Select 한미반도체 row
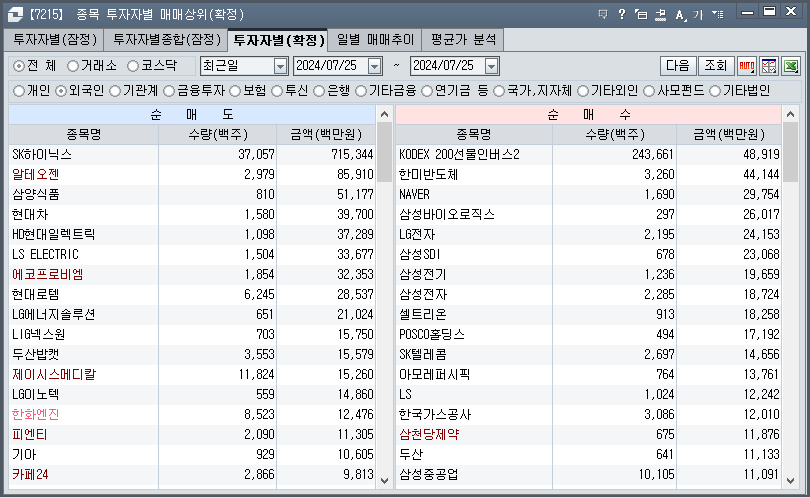 (x=588, y=175)
